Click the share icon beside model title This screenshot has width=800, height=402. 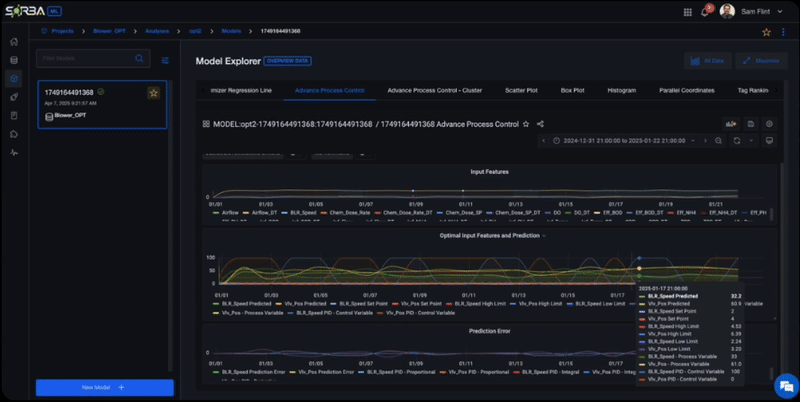(540, 124)
